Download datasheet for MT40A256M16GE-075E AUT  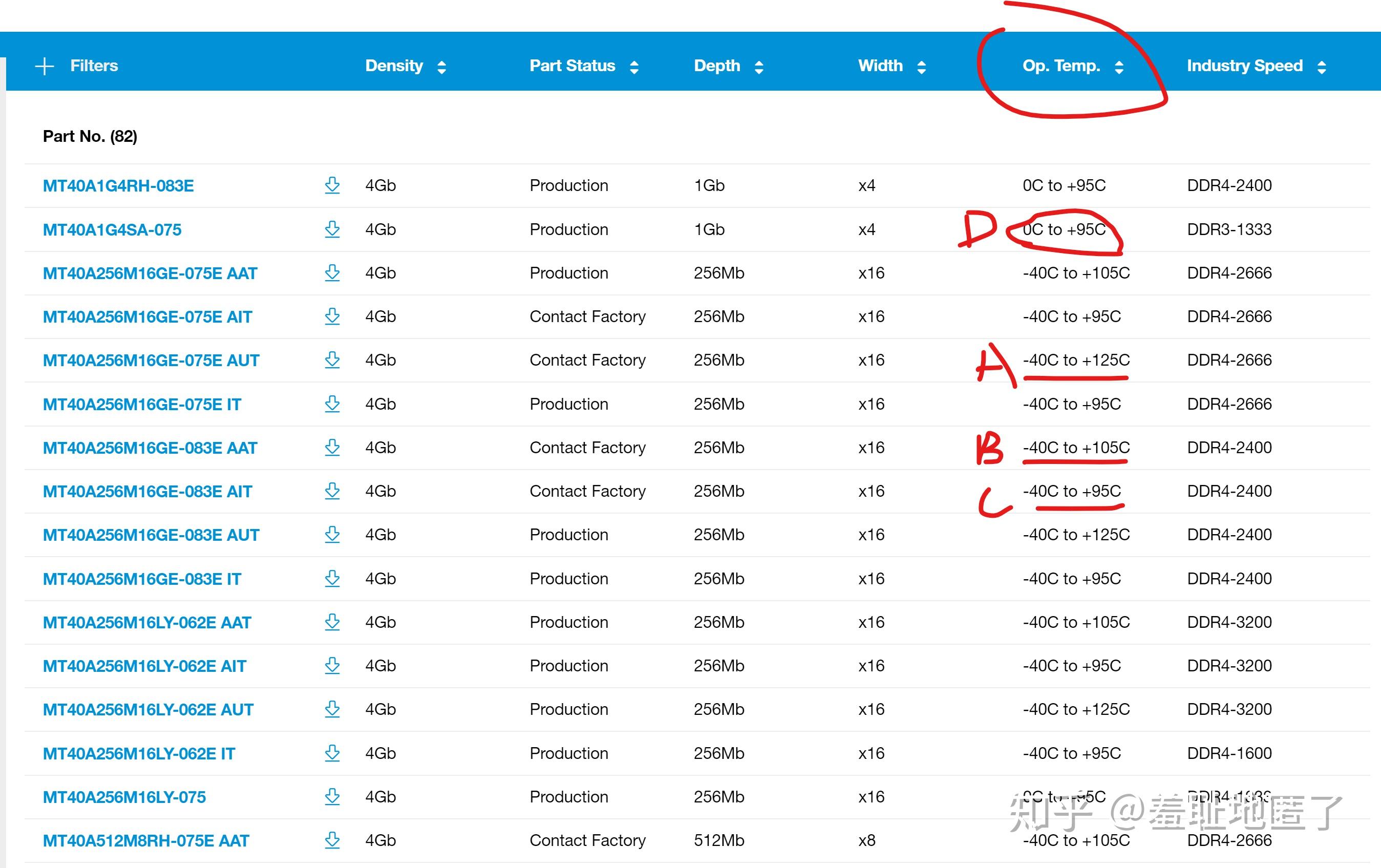coord(332,359)
